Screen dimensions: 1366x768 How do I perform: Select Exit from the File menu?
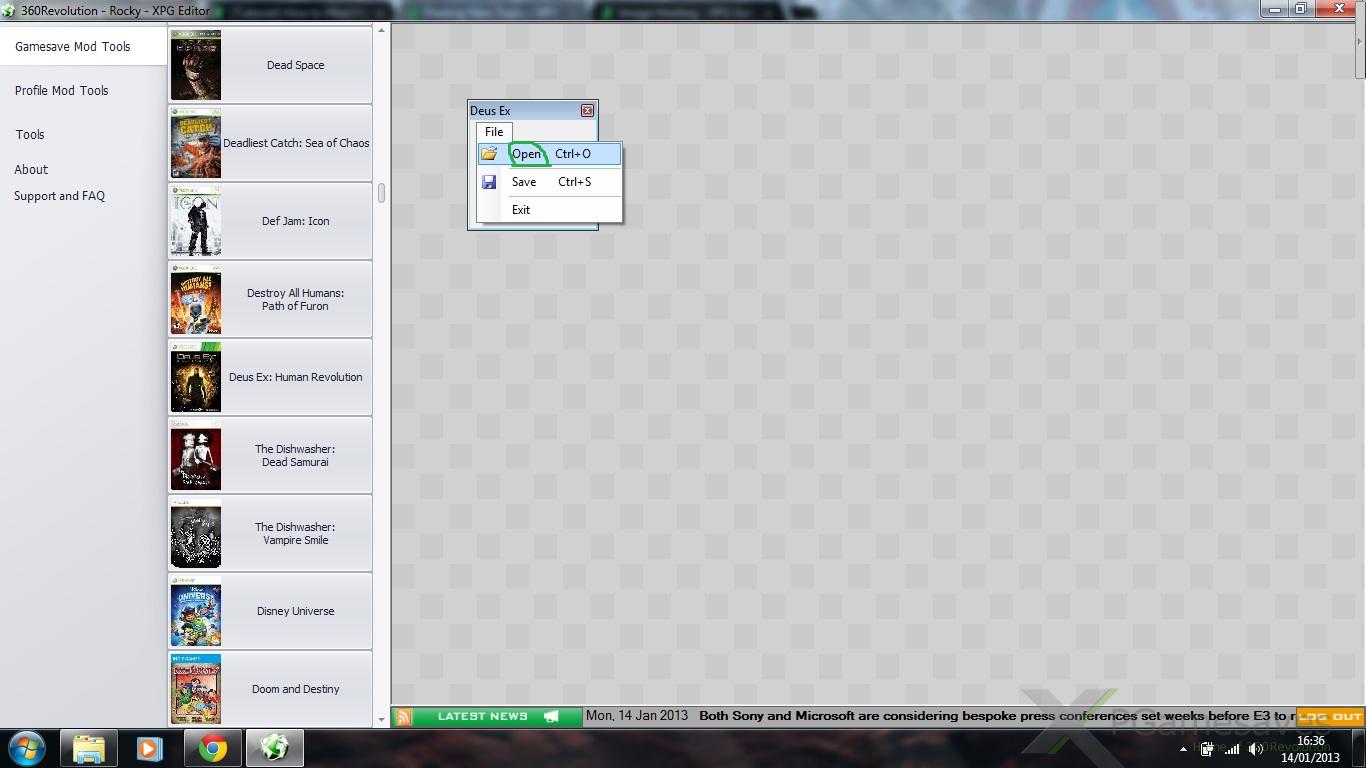[x=521, y=210]
